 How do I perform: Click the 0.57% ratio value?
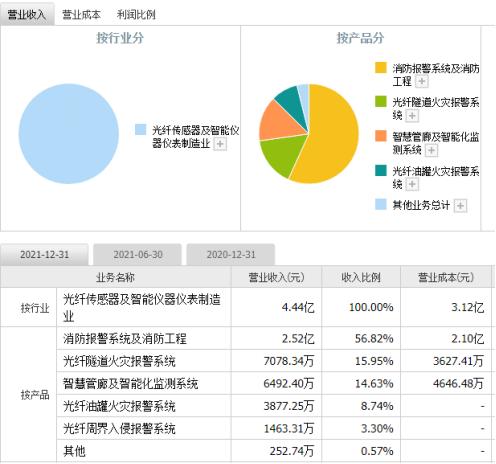(377, 451)
